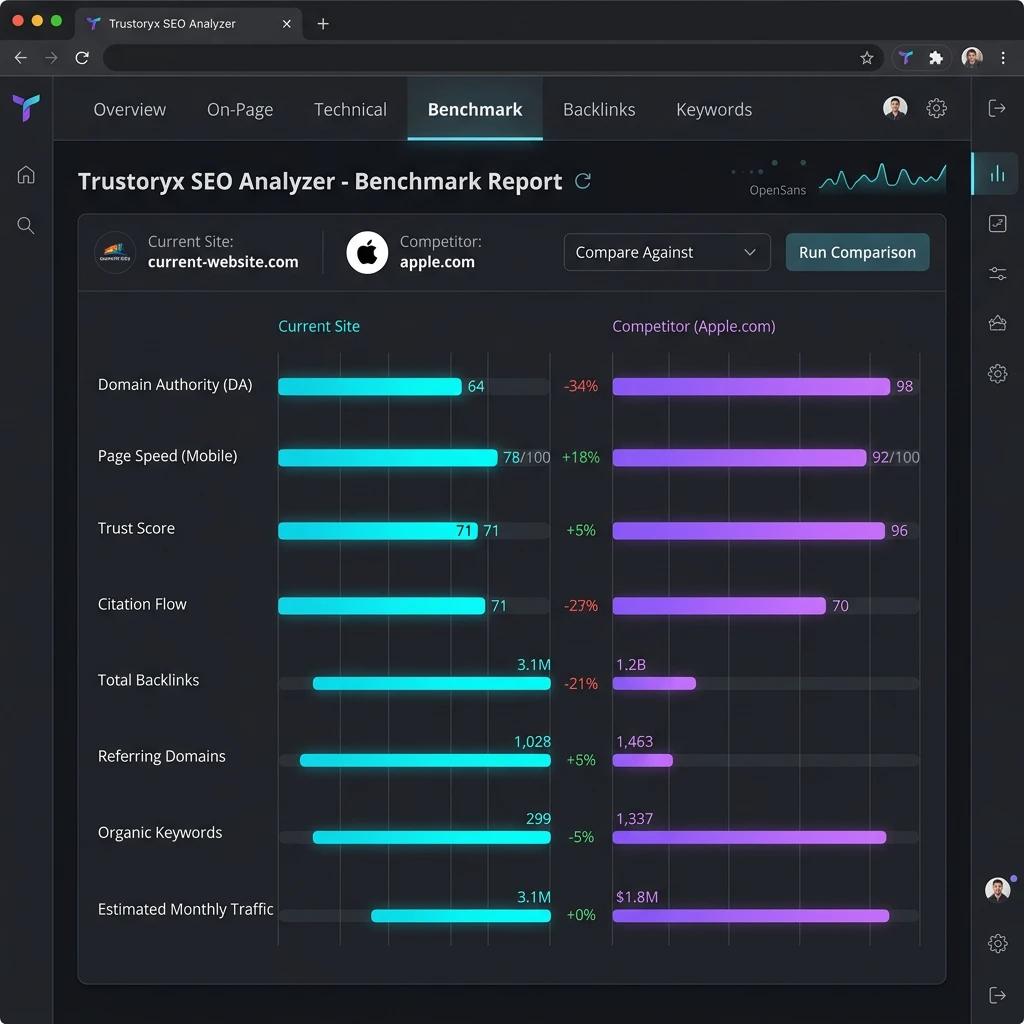Click the Page Speed competitor purple bar
The width and height of the screenshot is (1024, 1024).
pyautogui.click(x=739, y=458)
